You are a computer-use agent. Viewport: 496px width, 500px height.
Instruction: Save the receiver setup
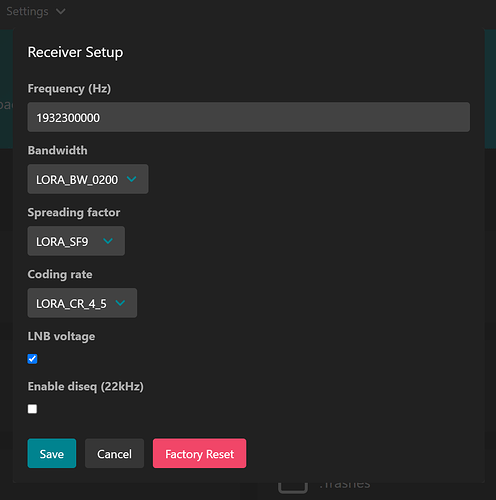[x=52, y=453]
